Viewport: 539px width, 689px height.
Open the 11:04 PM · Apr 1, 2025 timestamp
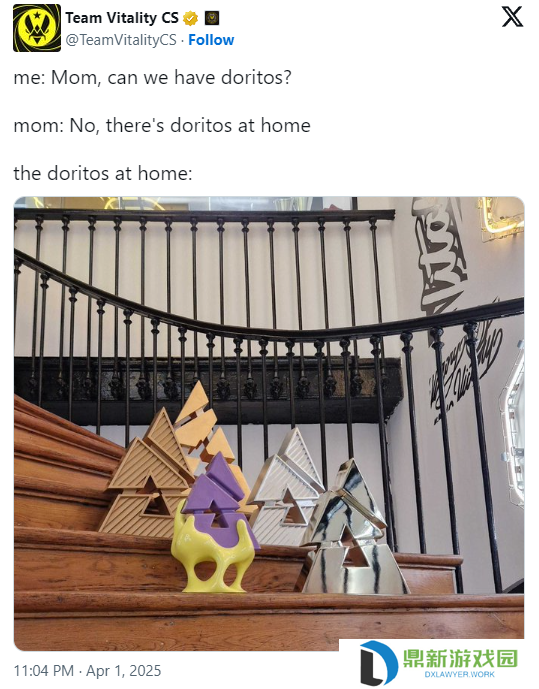click(87, 671)
